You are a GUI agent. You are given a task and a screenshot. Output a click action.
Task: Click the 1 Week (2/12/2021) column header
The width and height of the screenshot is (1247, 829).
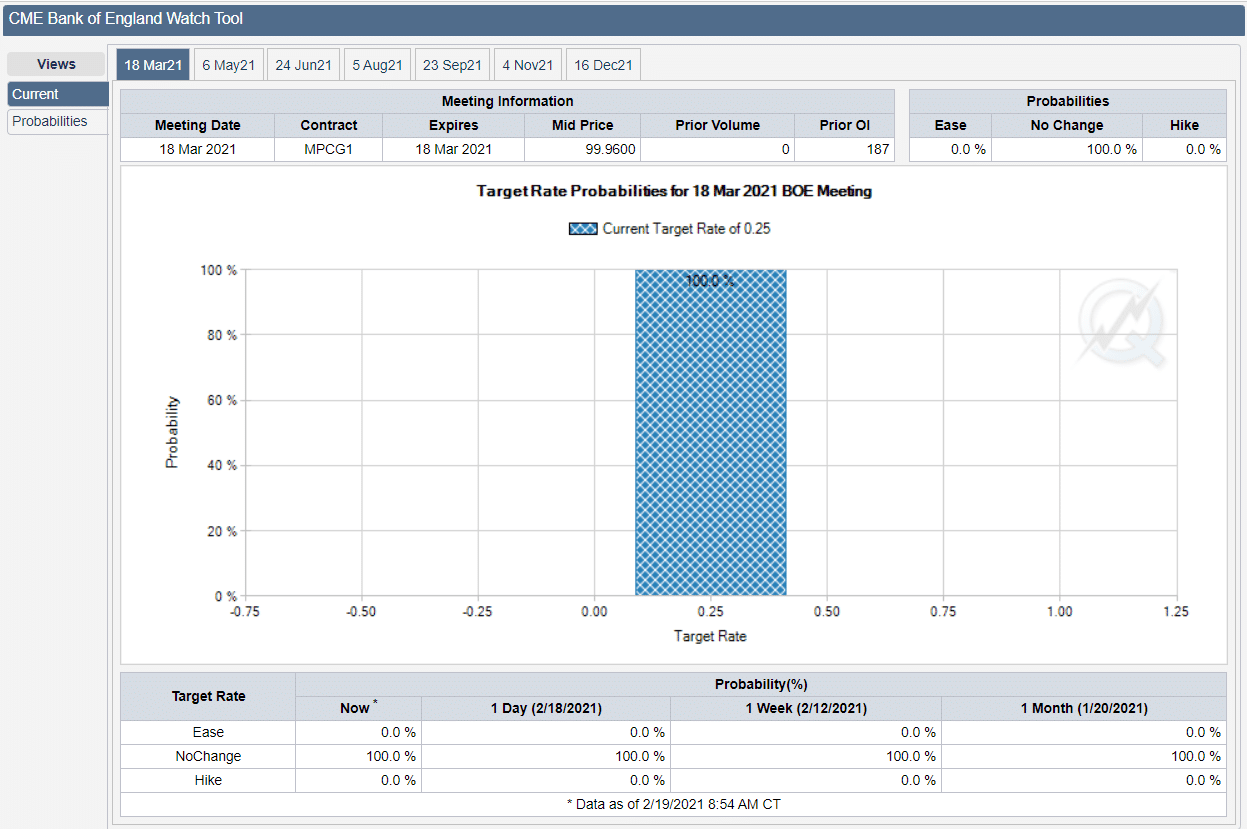click(806, 708)
